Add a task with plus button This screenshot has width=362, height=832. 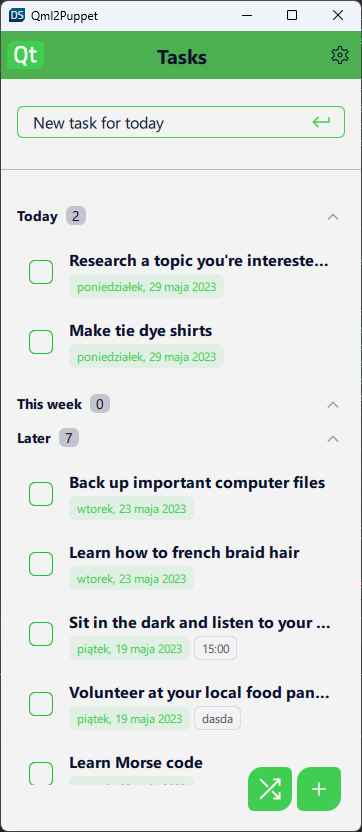coord(319,789)
